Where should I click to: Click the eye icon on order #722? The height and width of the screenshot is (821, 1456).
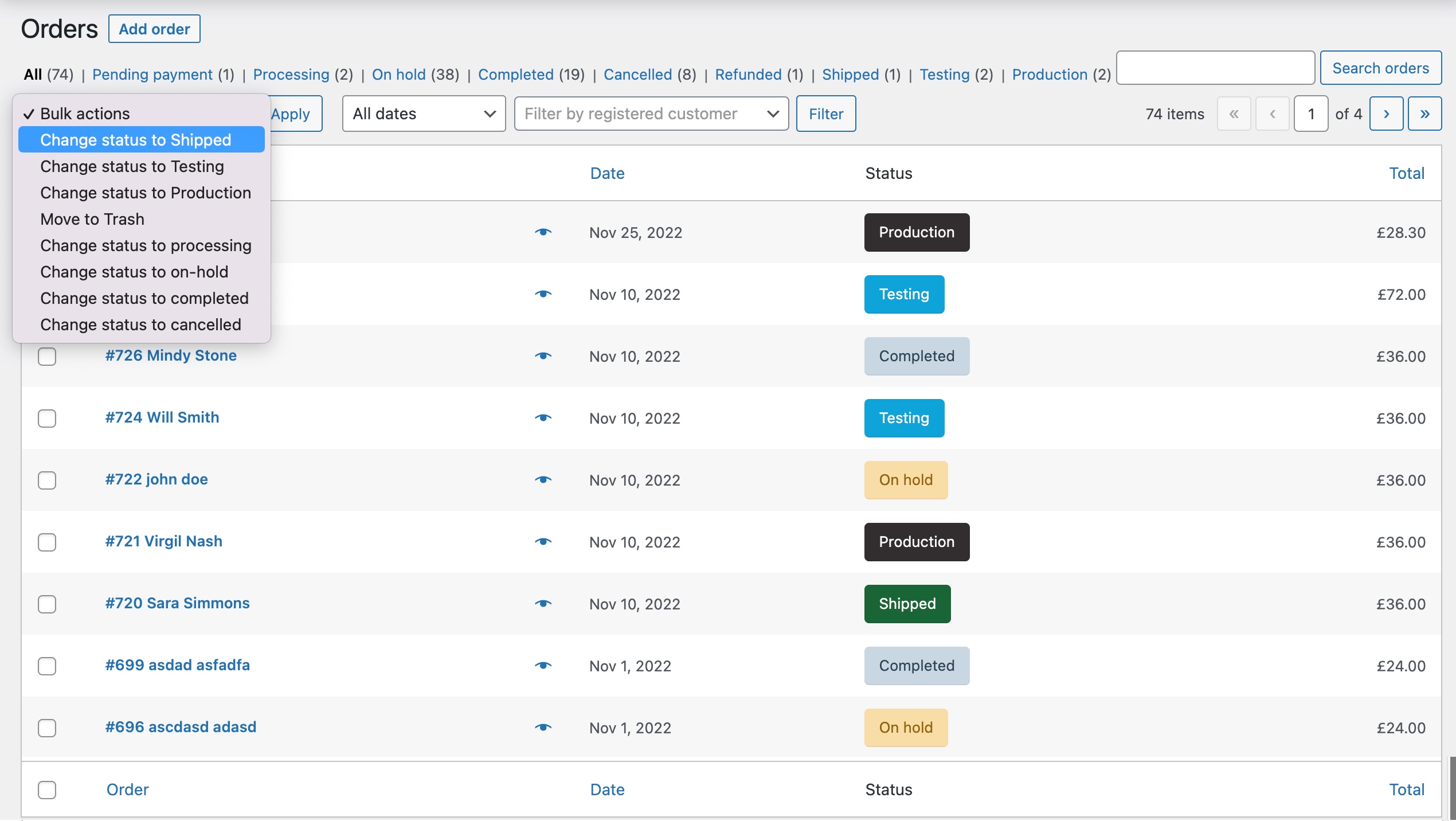[x=545, y=478]
